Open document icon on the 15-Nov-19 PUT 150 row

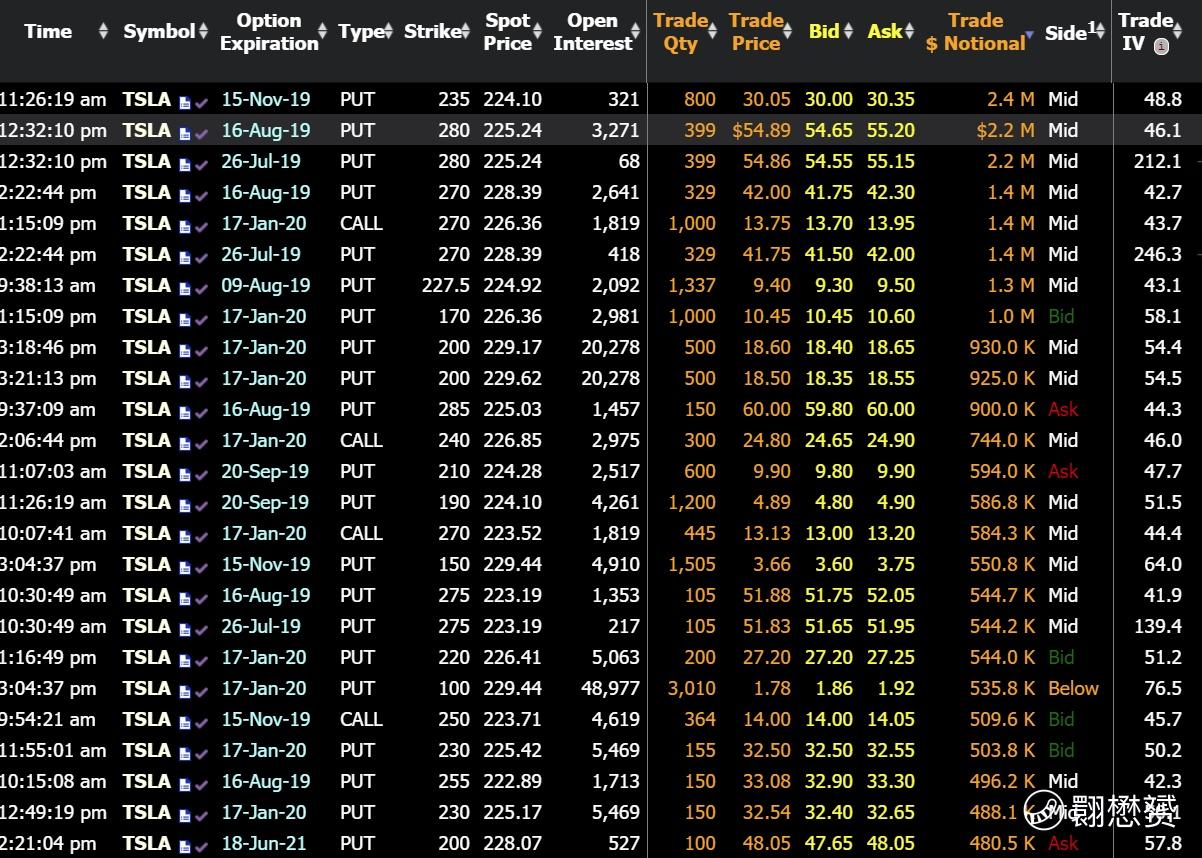click(x=185, y=567)
